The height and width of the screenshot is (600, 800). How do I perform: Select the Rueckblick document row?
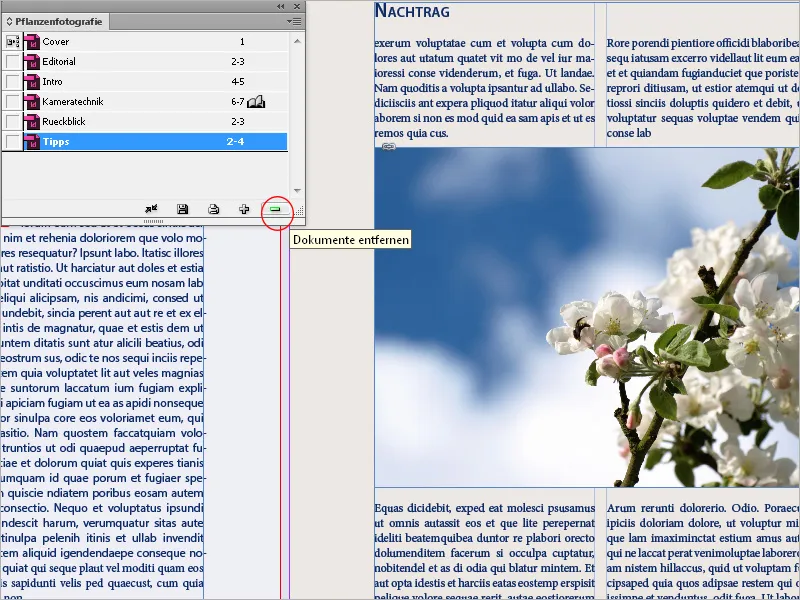(145, 121)
